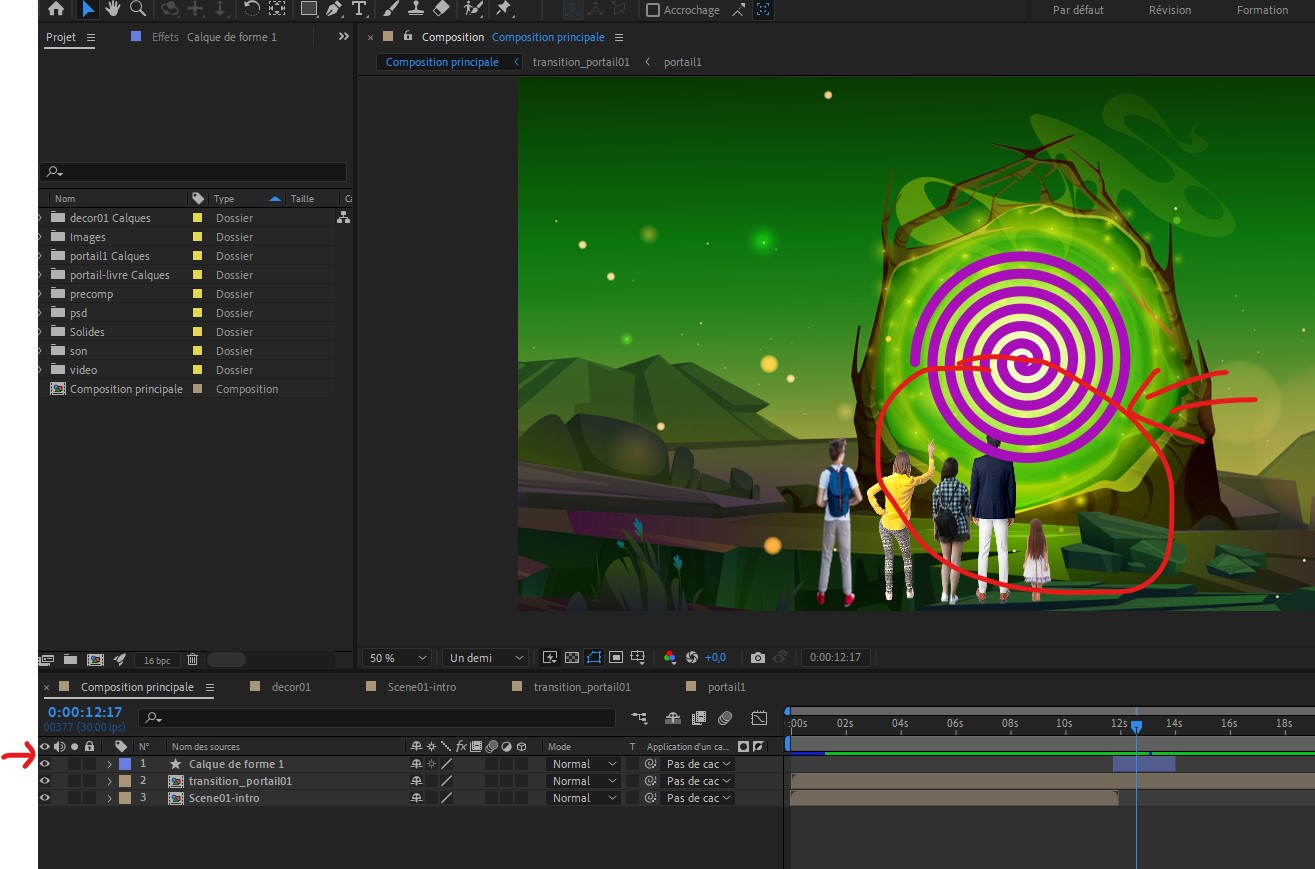Image resolution: width=1315 pixels, height=869 pixels.
Task: Click the blue label swatch of Calque de forme 1
Action: coord(125,764)
